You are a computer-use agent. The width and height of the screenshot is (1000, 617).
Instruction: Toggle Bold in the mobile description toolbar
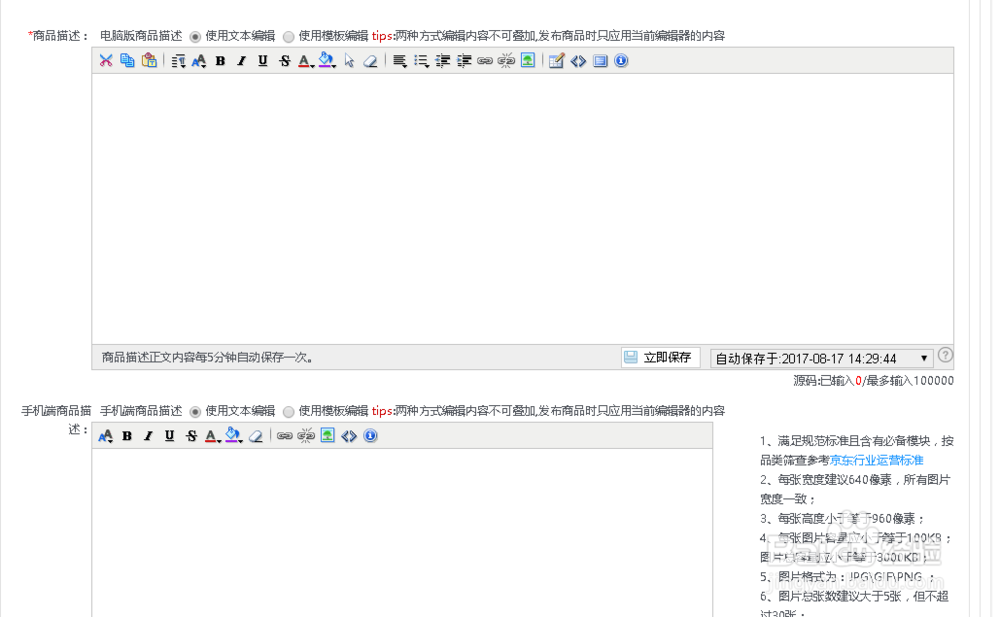coord(127,436)
